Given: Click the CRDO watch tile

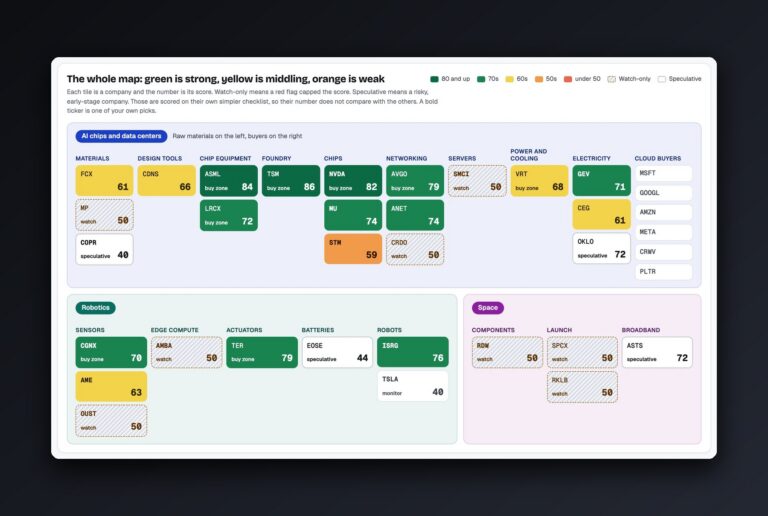Looking at the screenshot, I should 415,249.
